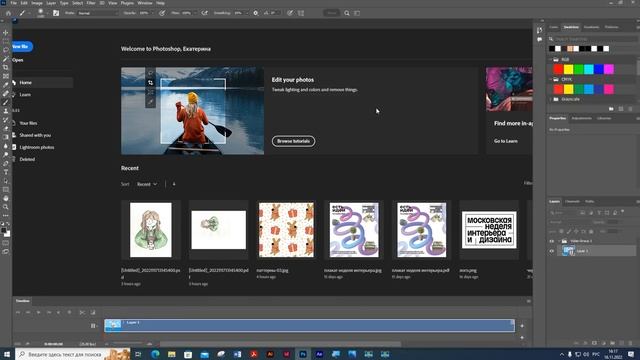Collapse the RGB swatch group
The height and width of the screenshot is (360, 640).
click(550, 60)
